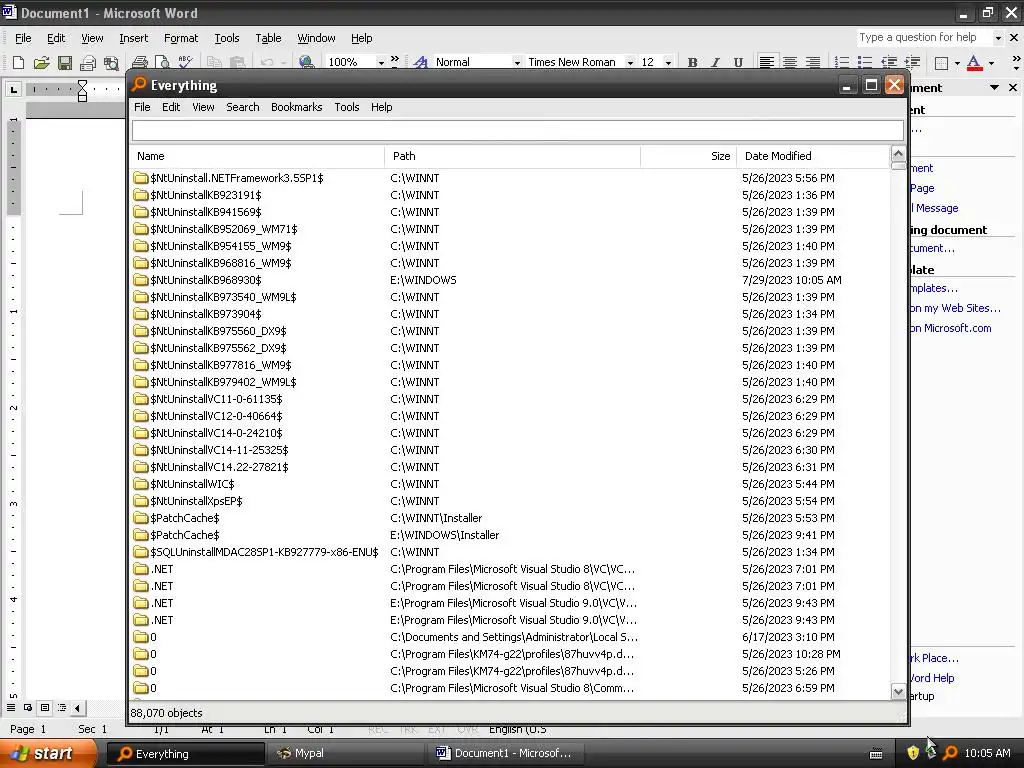Open the help question box dropdown arrow
Viewport: 1024px width, 768px height.
pos(998,38)
